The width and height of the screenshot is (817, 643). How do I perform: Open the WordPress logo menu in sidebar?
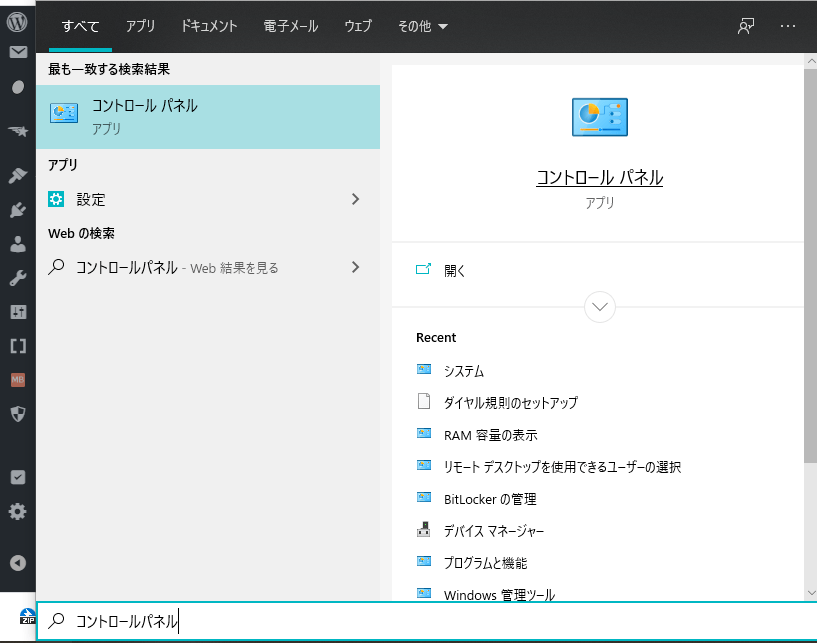pos(17,21)
